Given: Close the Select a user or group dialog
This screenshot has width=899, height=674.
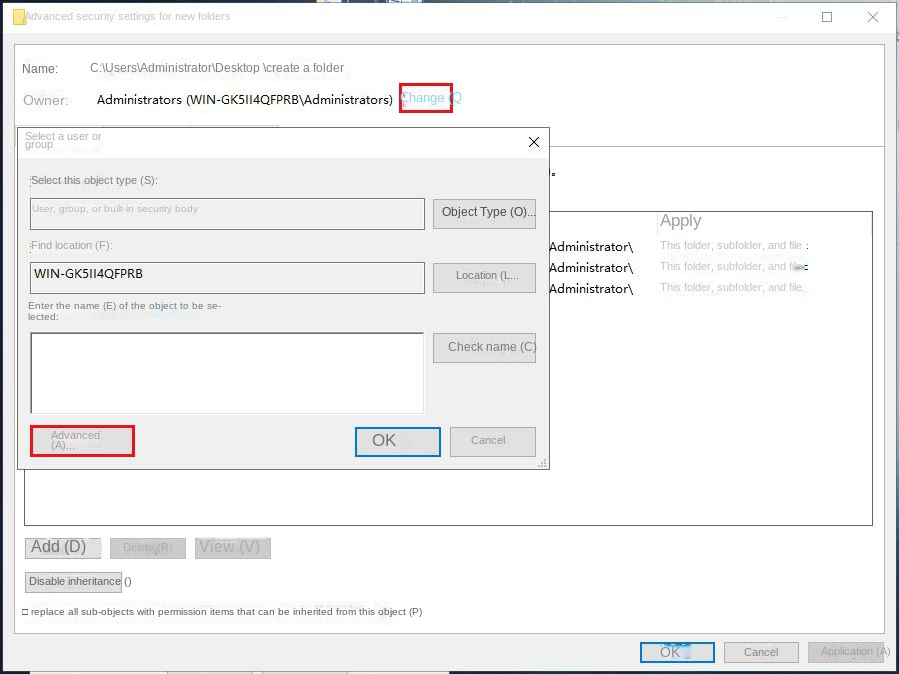Looking at the screenshot, I should (x=534, y=142).
